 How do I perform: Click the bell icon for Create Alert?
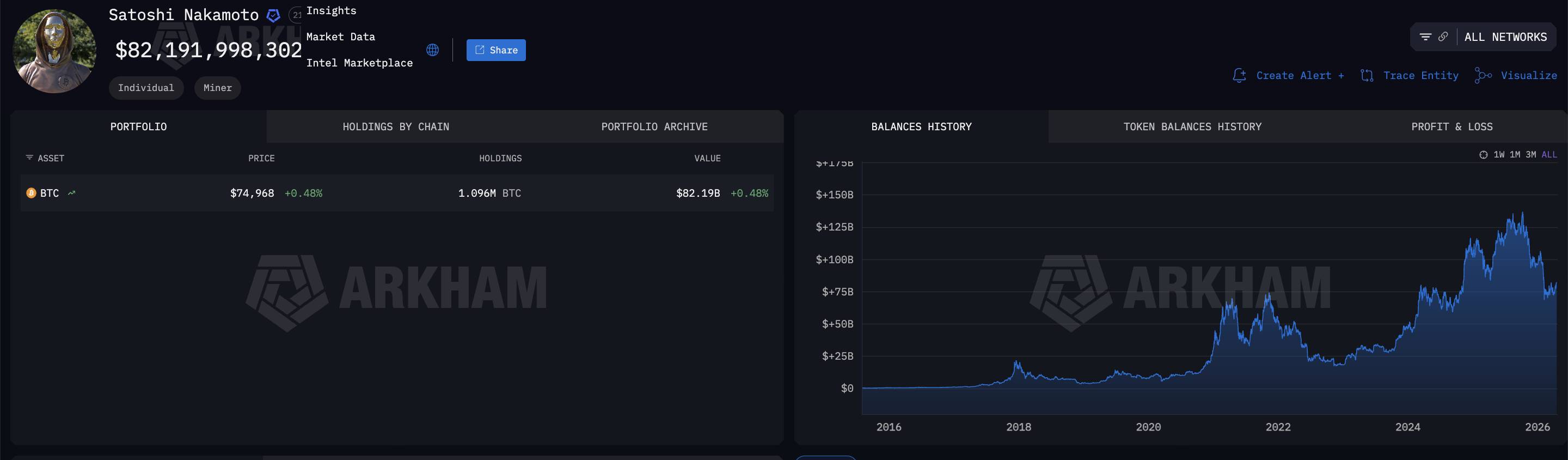click(x=1239, y=76)
